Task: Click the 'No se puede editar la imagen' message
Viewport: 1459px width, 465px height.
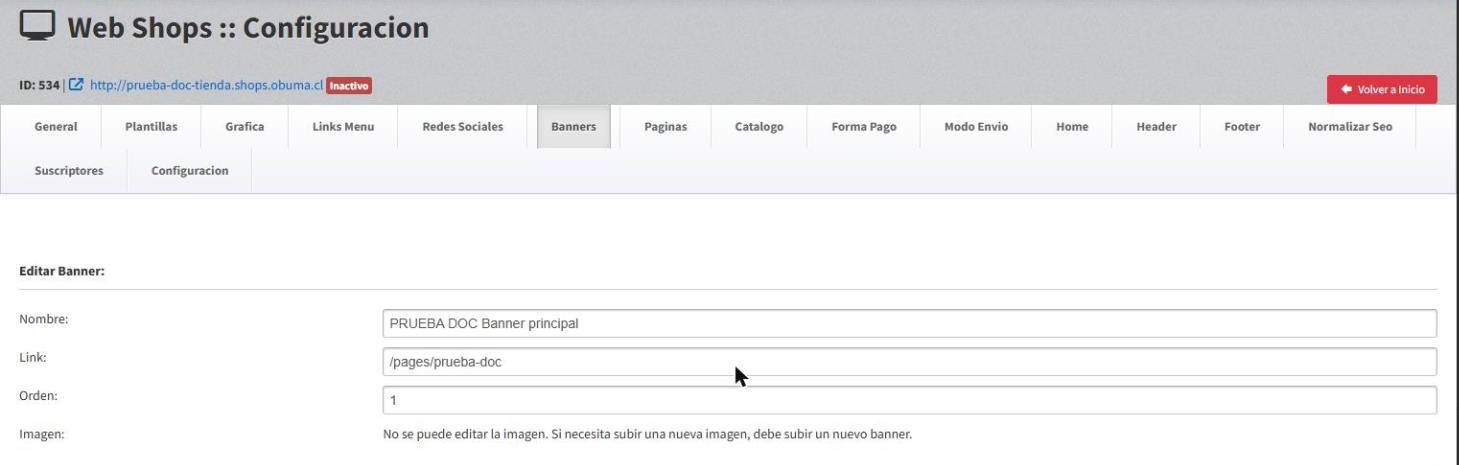Action: click(x=648, y=434)
